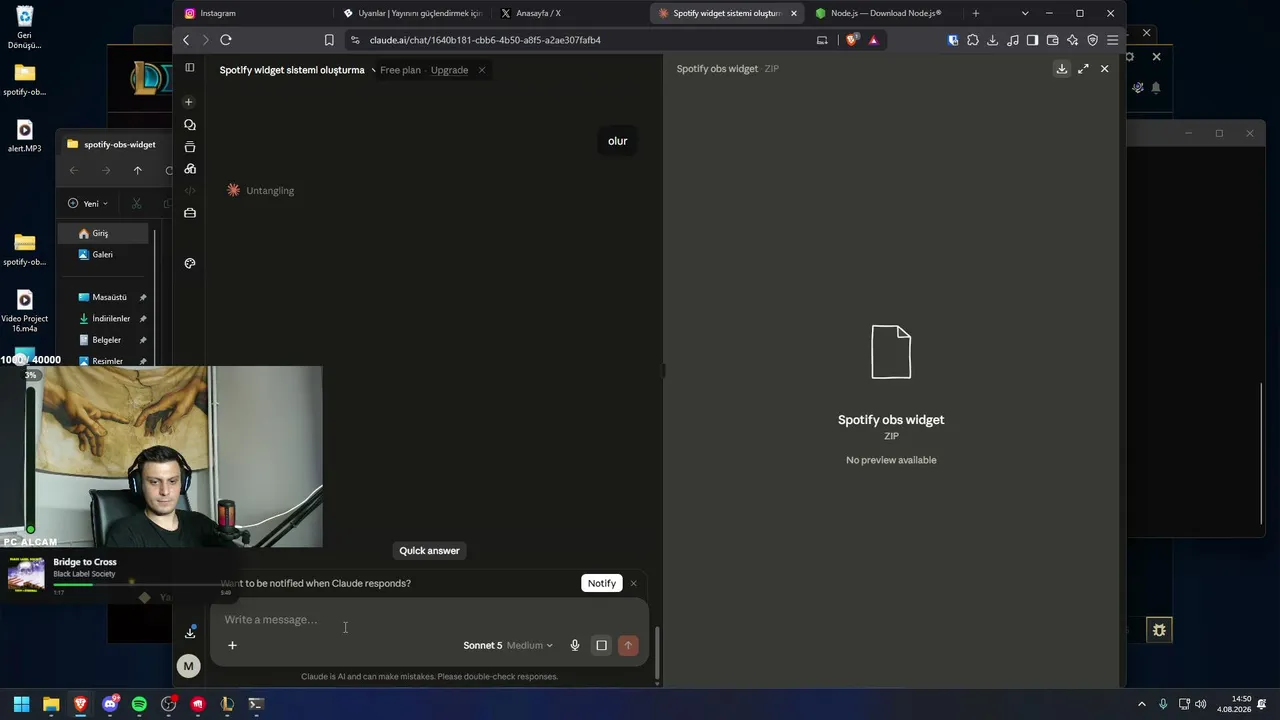
Task: Close the Spotify obs widget artifact panel
Action: (x=1104, y=69)
